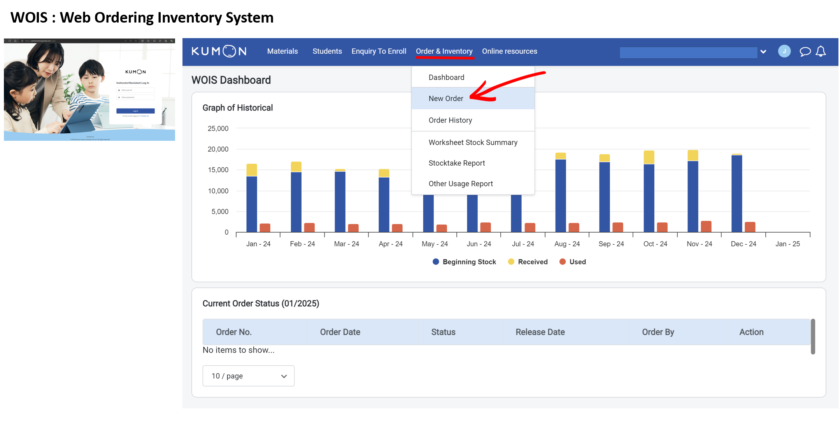Select New Order from dropdown menu
840x443 pixels.
[446, 99]
